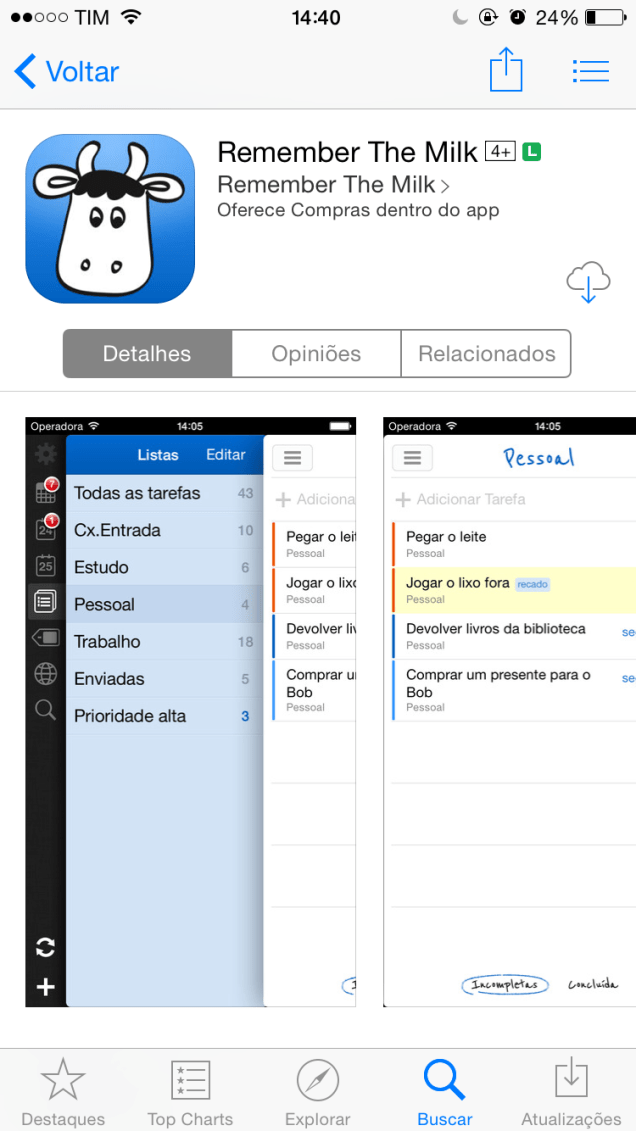Click the plus icon in the dark sidebar
636x1131 pixels.
point(45,987)
